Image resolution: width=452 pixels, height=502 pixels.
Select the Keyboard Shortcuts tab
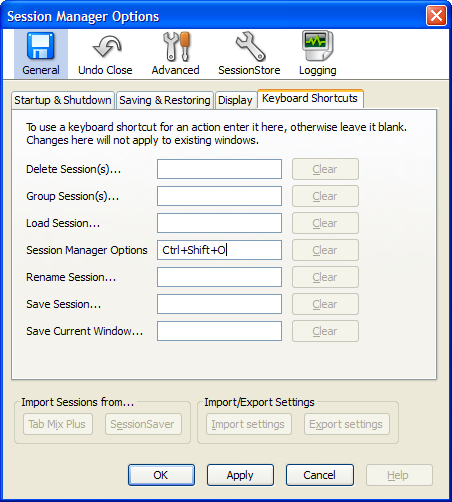(x=310, y=99)
